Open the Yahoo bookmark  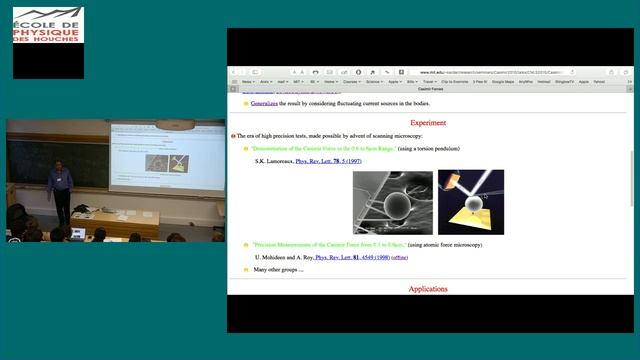point(599,82)
